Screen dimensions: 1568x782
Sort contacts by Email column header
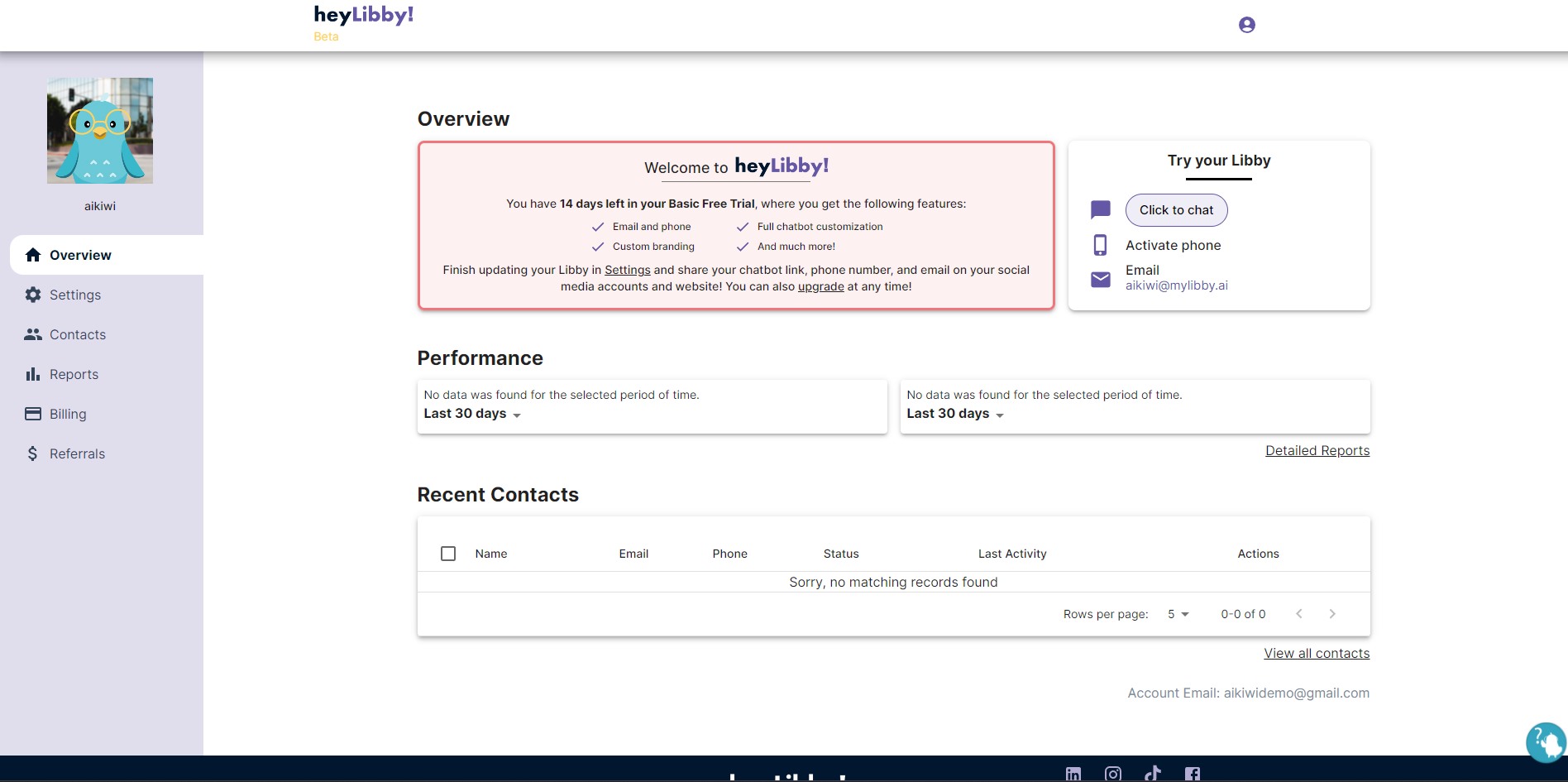click(633, 554)
